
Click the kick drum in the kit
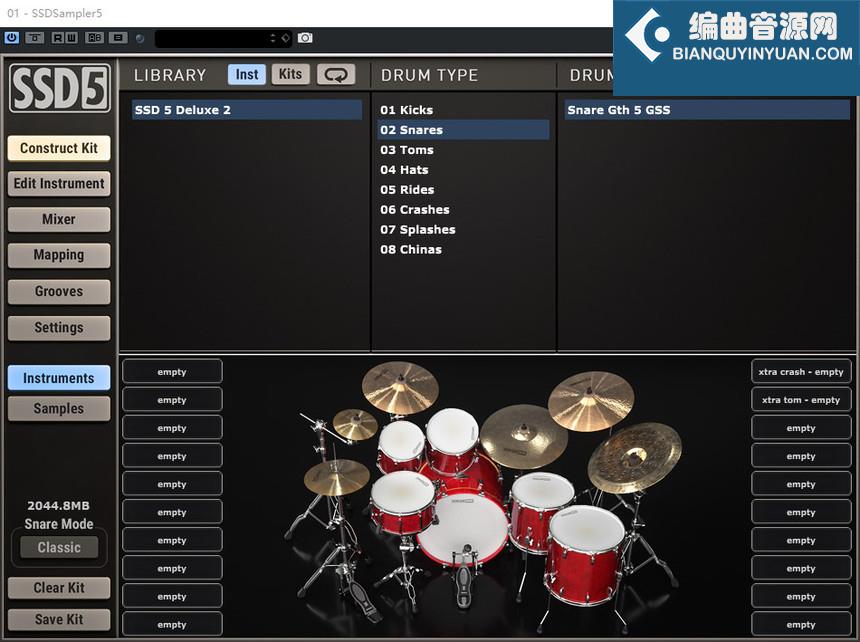463,526
